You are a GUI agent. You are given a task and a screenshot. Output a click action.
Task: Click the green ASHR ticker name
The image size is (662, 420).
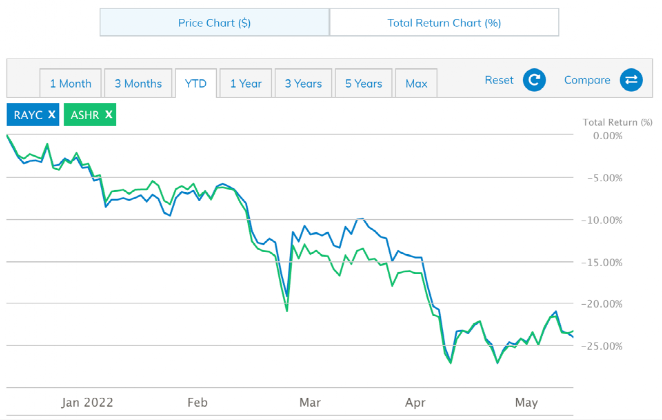84,115
